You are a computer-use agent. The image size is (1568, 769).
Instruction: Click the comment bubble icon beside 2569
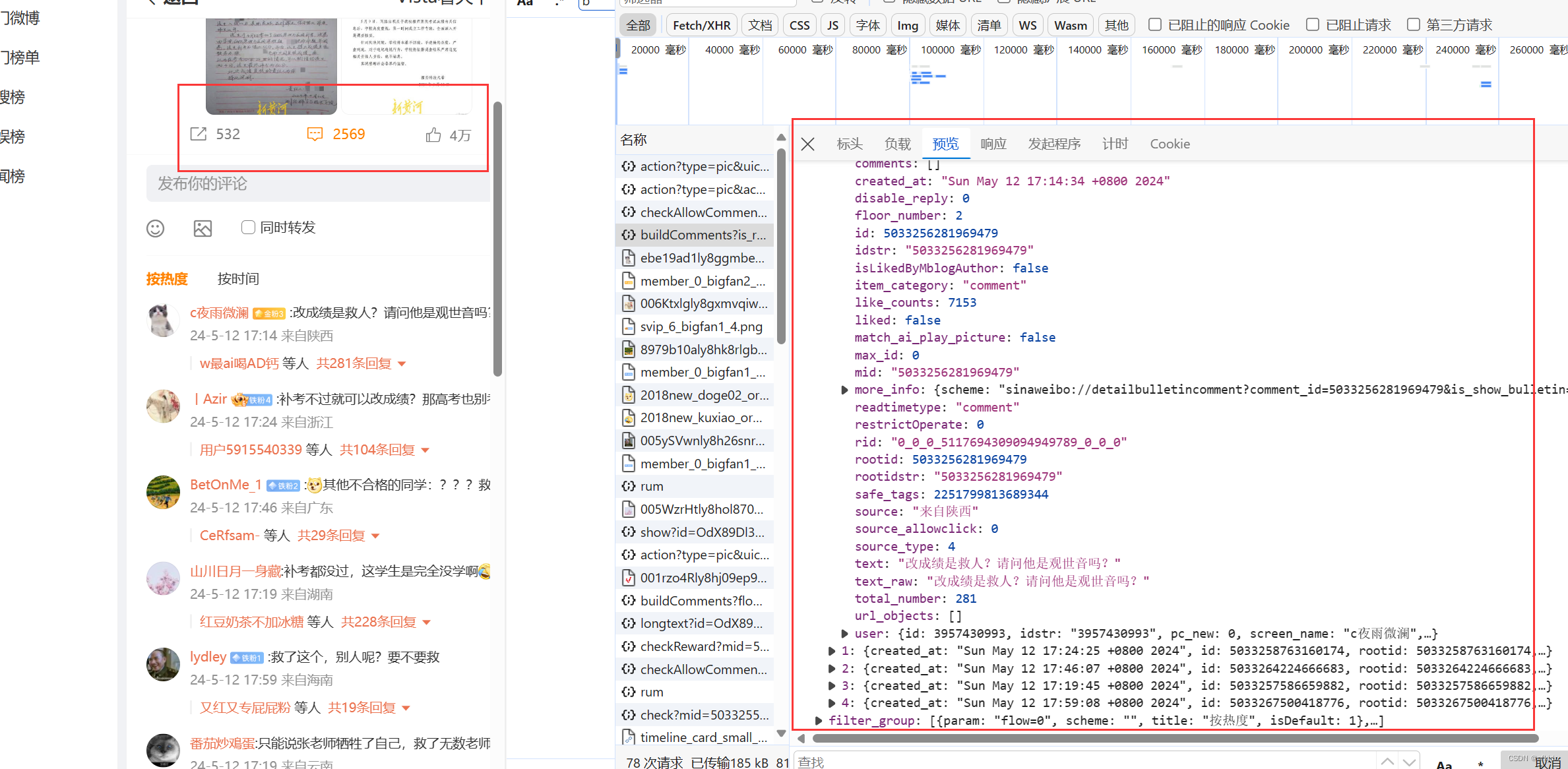click(x=315, y=135)
